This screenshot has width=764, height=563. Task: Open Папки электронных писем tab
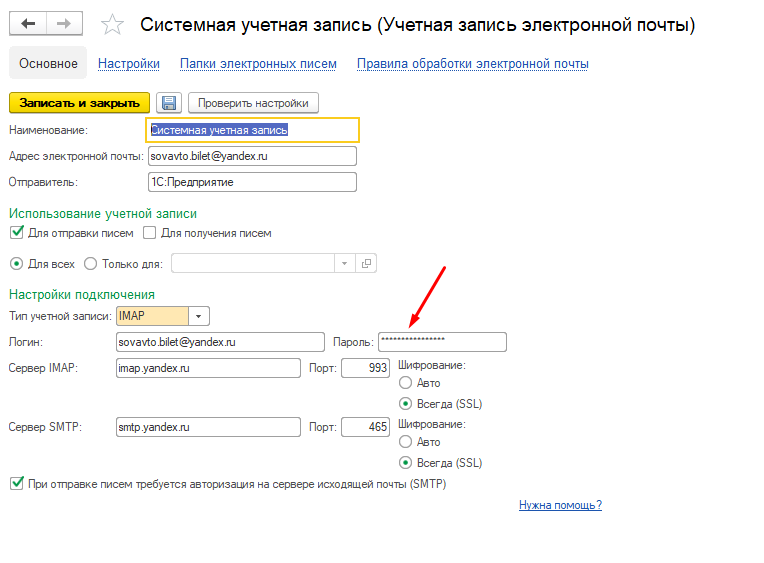point(258,64)
